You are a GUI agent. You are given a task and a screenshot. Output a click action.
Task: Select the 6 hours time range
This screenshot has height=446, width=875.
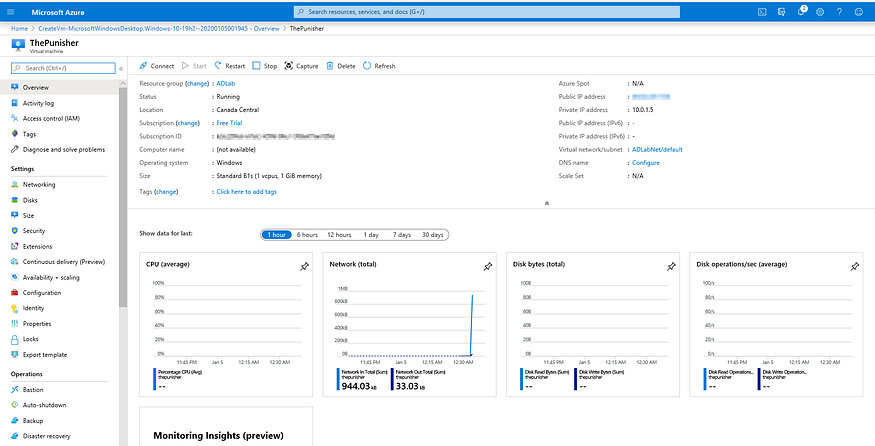307,234
